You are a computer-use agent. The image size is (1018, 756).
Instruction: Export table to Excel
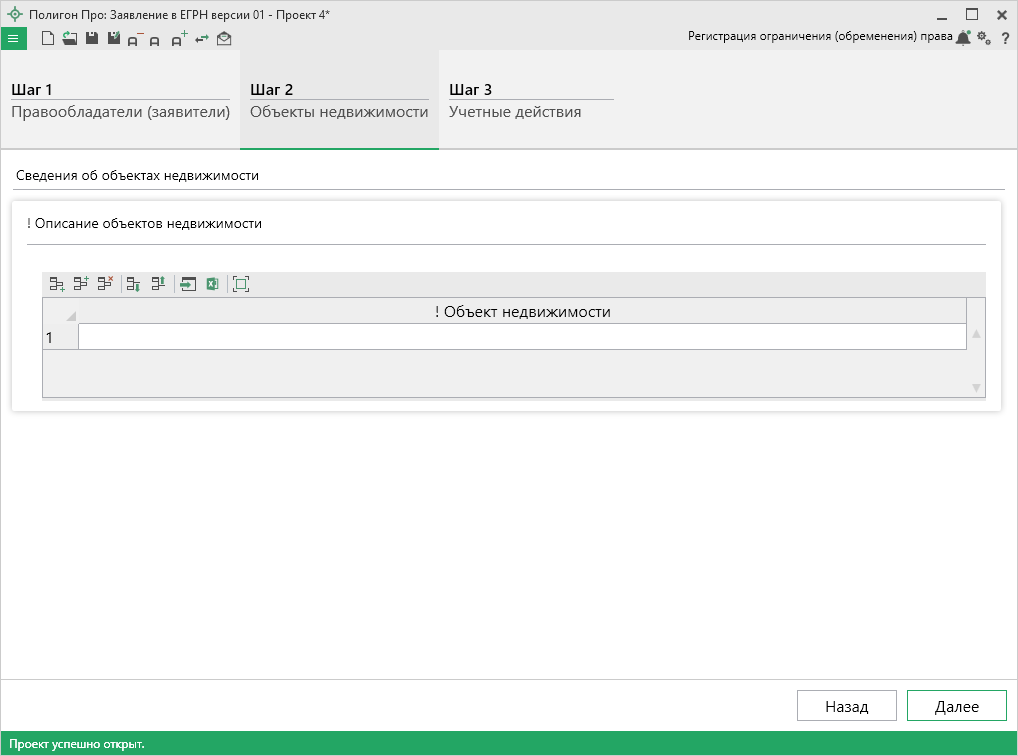pyautogui.click(x=212, y=284)
